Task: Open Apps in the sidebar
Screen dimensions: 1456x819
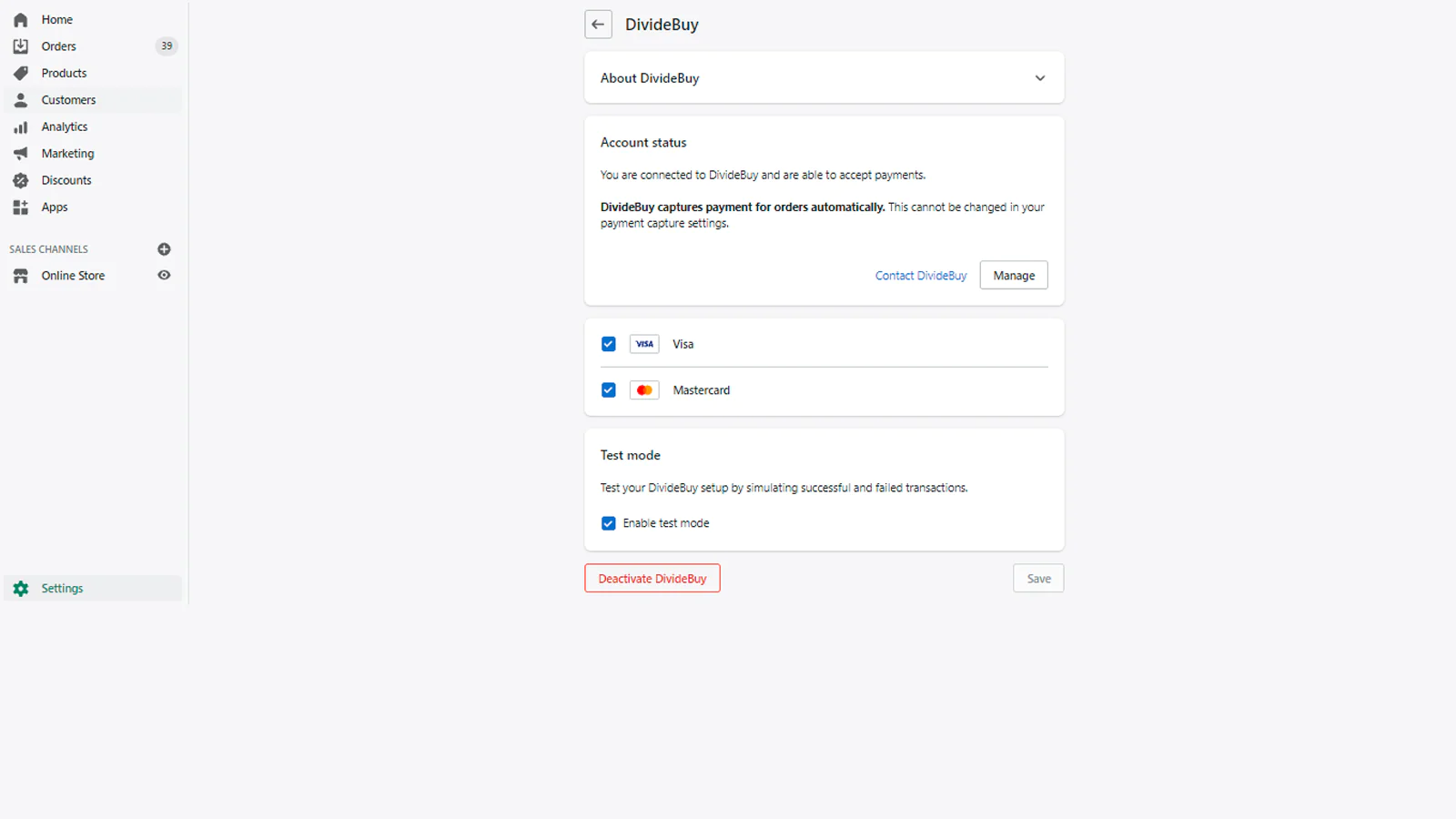Action: [93, 207]
